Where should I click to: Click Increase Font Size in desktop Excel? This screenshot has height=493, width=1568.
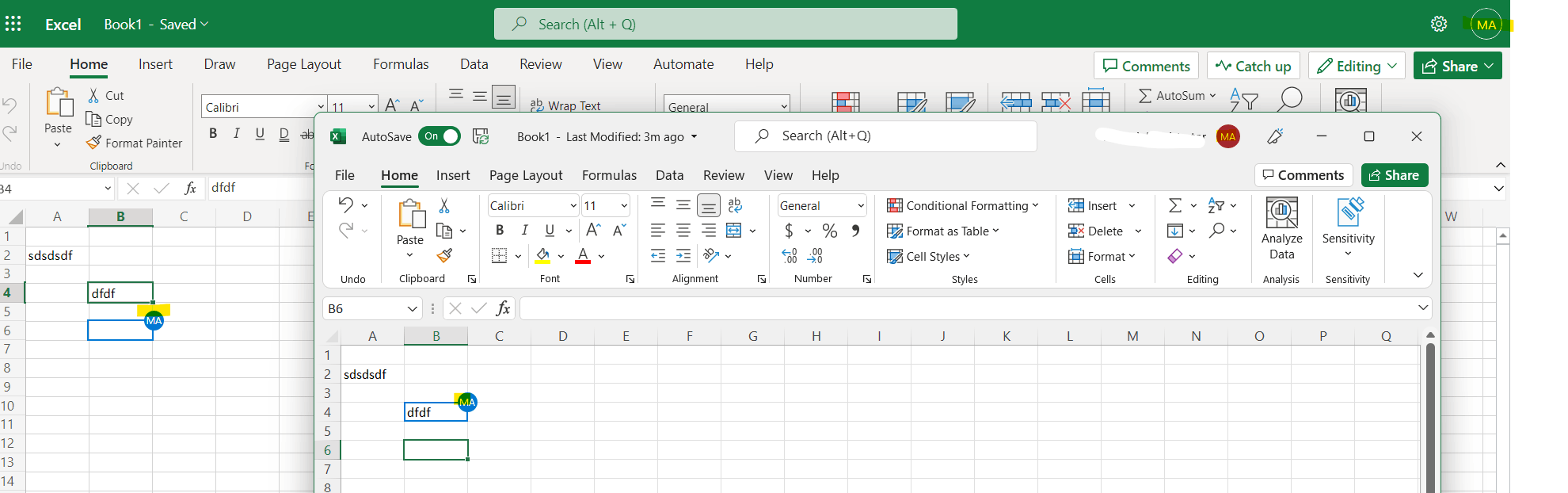pos(592,231)
